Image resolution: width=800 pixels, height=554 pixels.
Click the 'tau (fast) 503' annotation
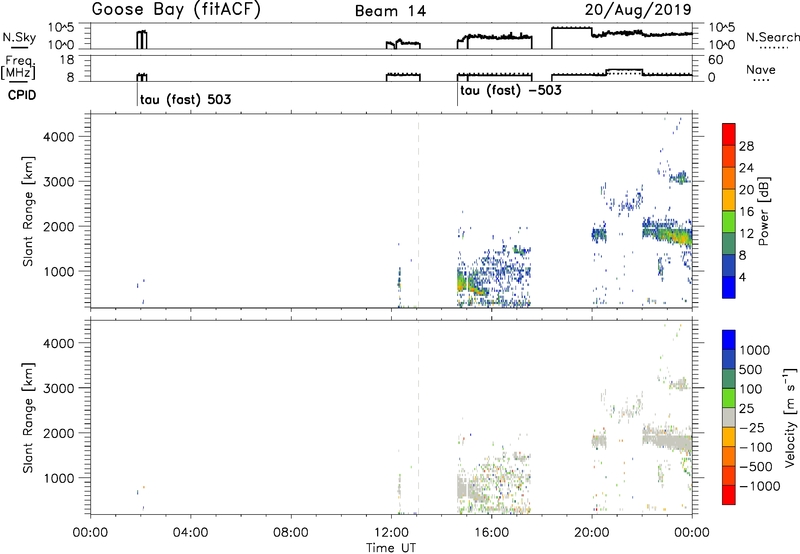click(x=185, y=99)
